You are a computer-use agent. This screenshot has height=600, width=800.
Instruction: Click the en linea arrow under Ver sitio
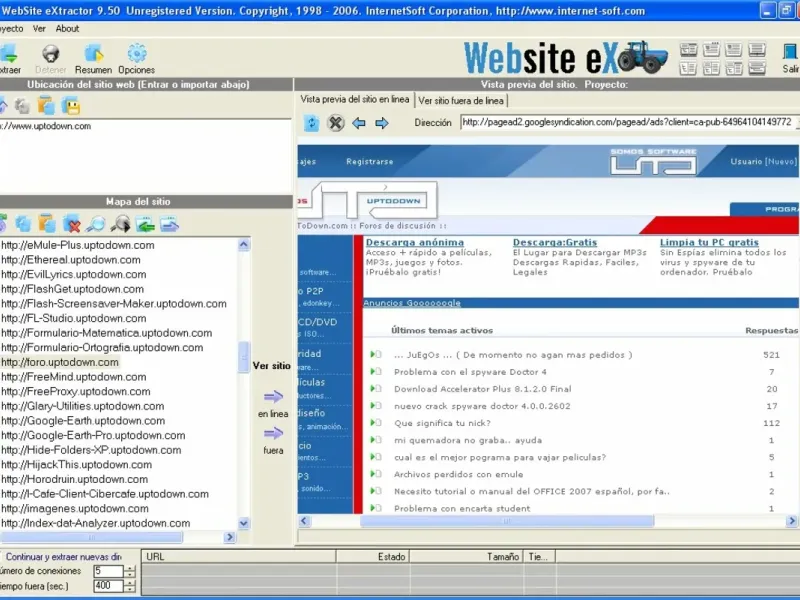[273, 396]
